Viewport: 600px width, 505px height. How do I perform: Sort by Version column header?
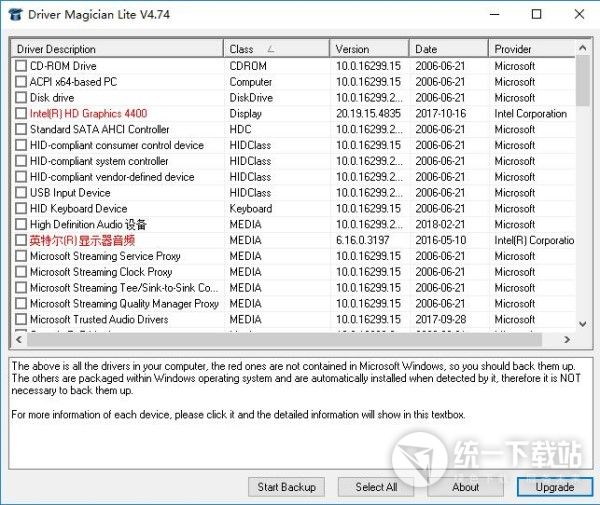pos(369,49)
